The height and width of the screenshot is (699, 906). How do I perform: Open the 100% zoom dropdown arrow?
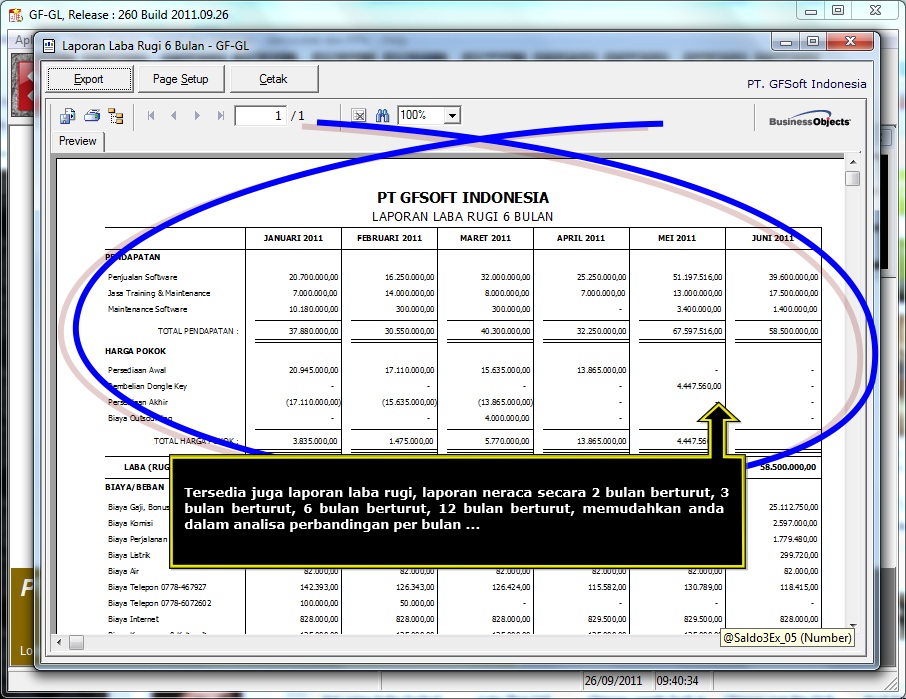(x=452, y=116)
